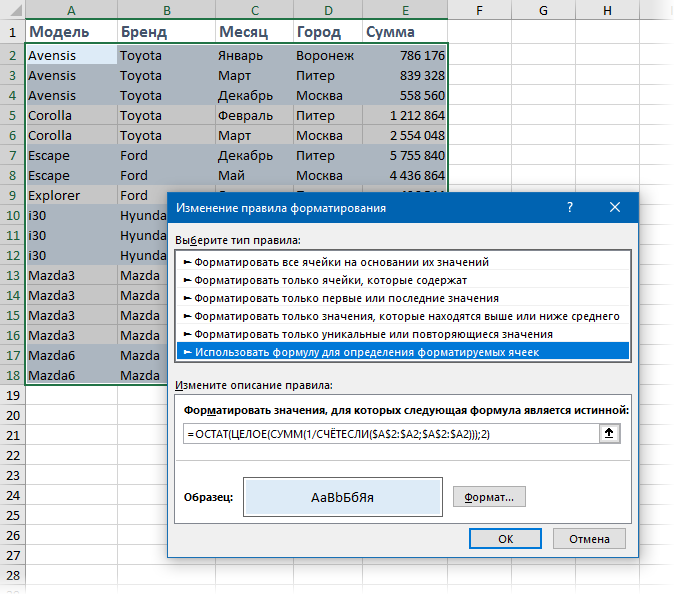Click the 'Москва' cell in row 6
The width and height of the screenshot is (675, 595).
[x=328, y=135]
